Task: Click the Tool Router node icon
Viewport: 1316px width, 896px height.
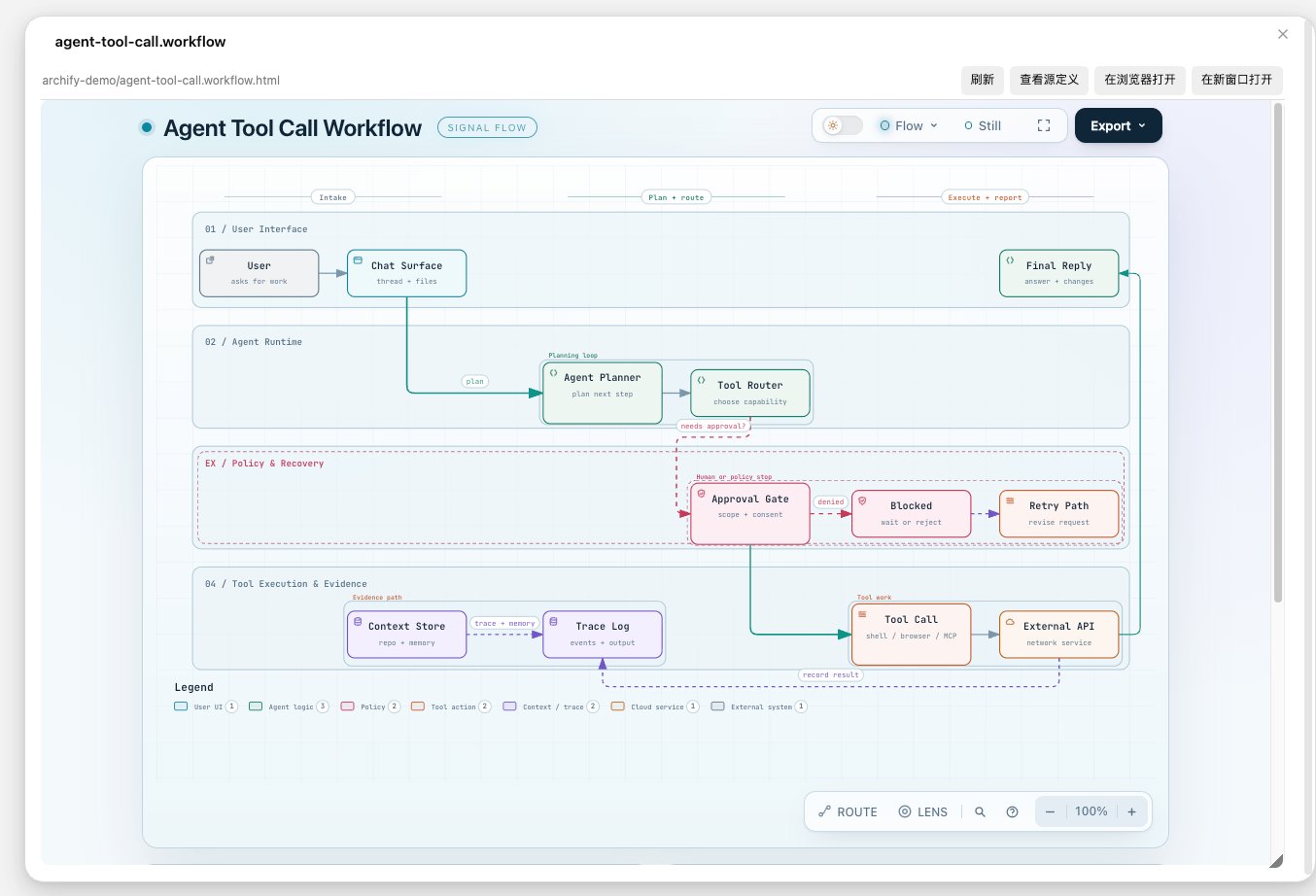Action: click(x=701, y=380)
